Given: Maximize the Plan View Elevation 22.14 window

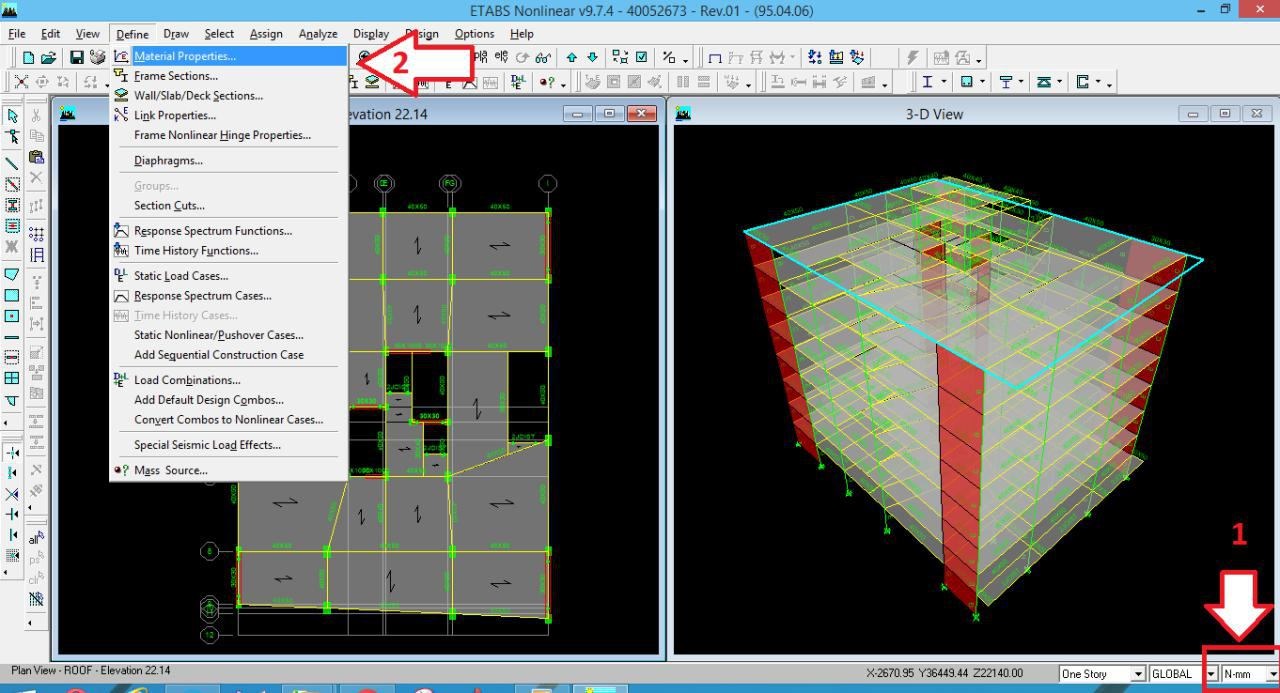Looking at the screenshot, I should 609,113.
